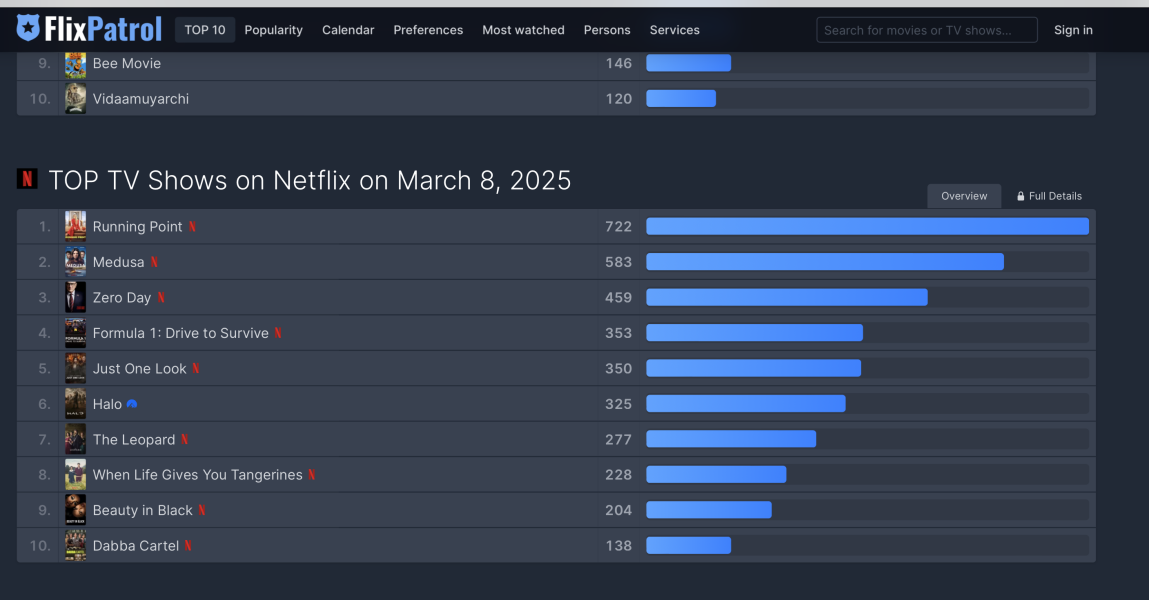Open the Most watched menu
The width and height of the screenshot is (1149, 600).
tap(523, 30)
